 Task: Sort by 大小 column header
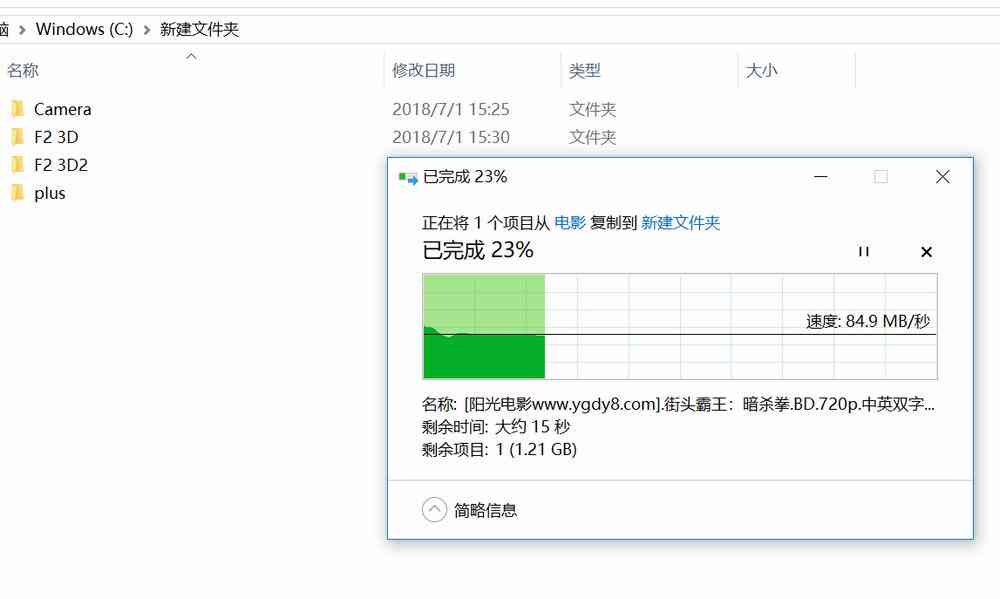pyautogui.click(x=761, y=70)
